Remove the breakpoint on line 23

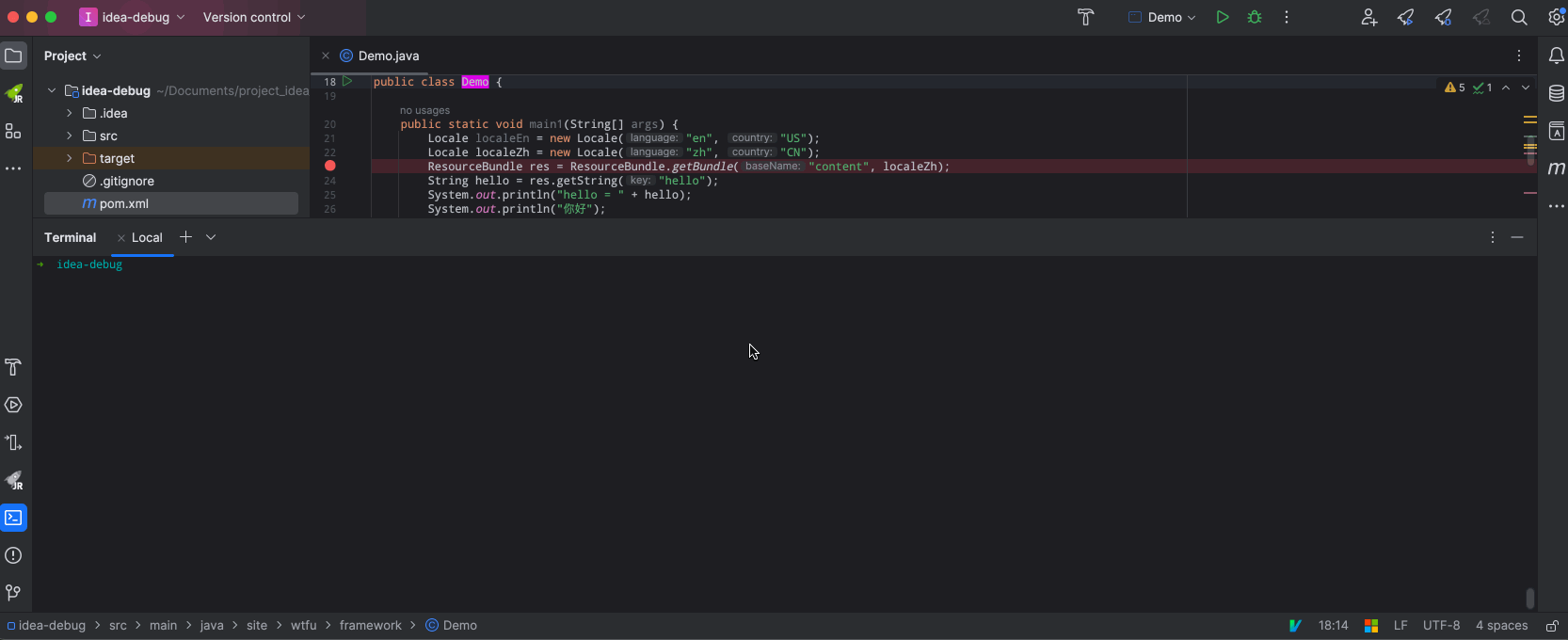click(330, 166)
